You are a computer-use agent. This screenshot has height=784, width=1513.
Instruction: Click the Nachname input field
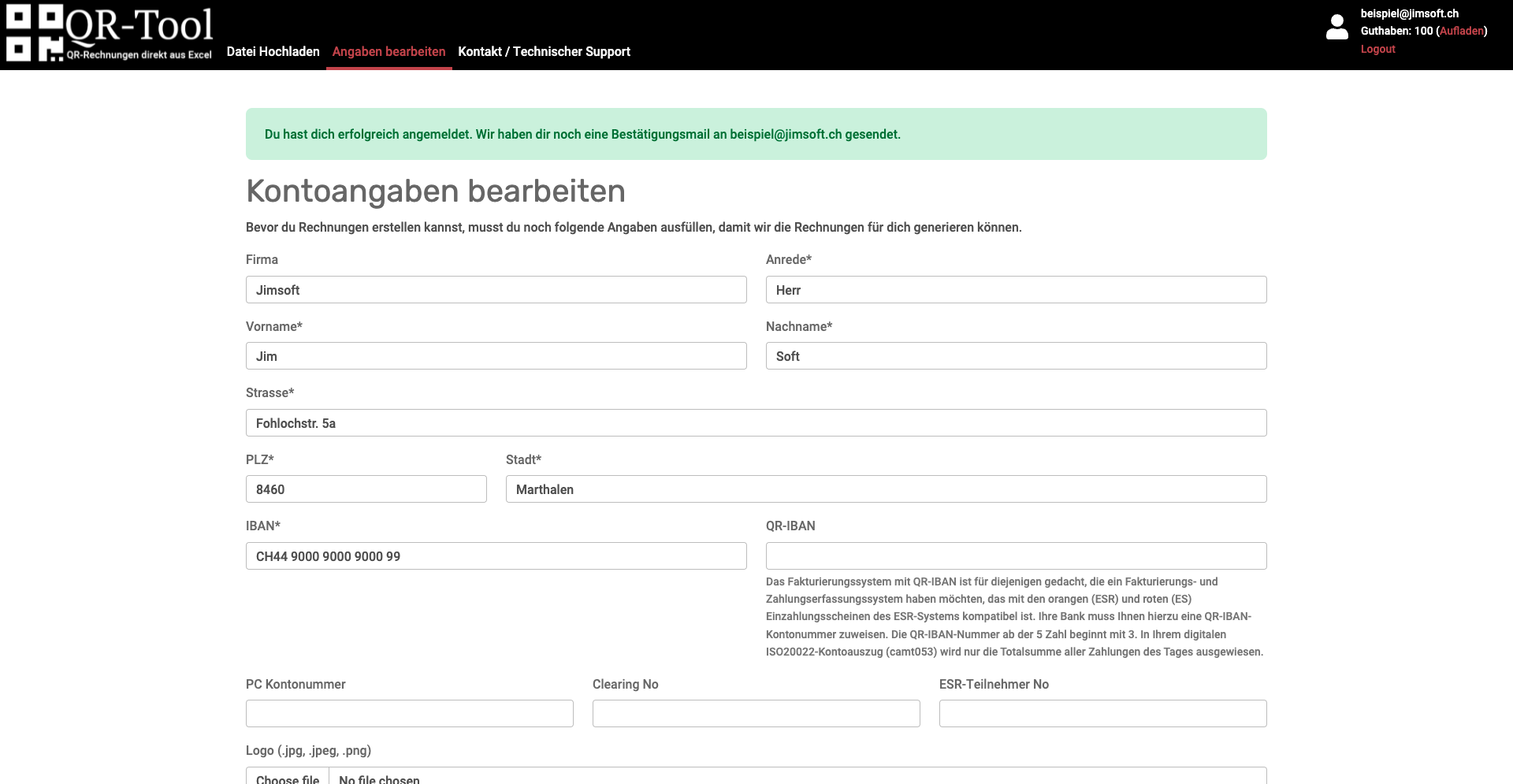click(x=1016, y=356)
